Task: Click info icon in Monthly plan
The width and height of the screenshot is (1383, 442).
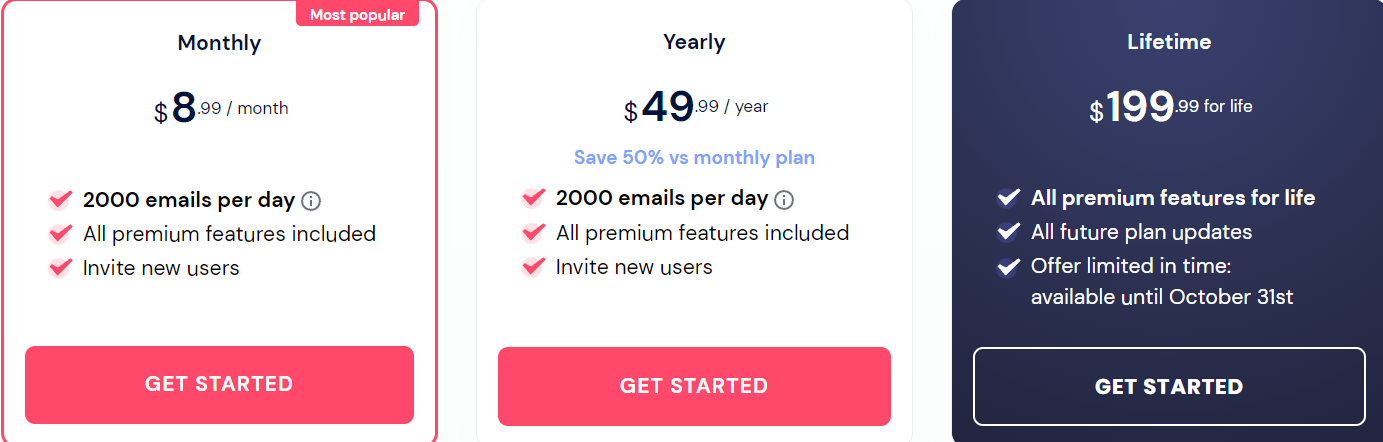Action: click(x=311, y=201)
